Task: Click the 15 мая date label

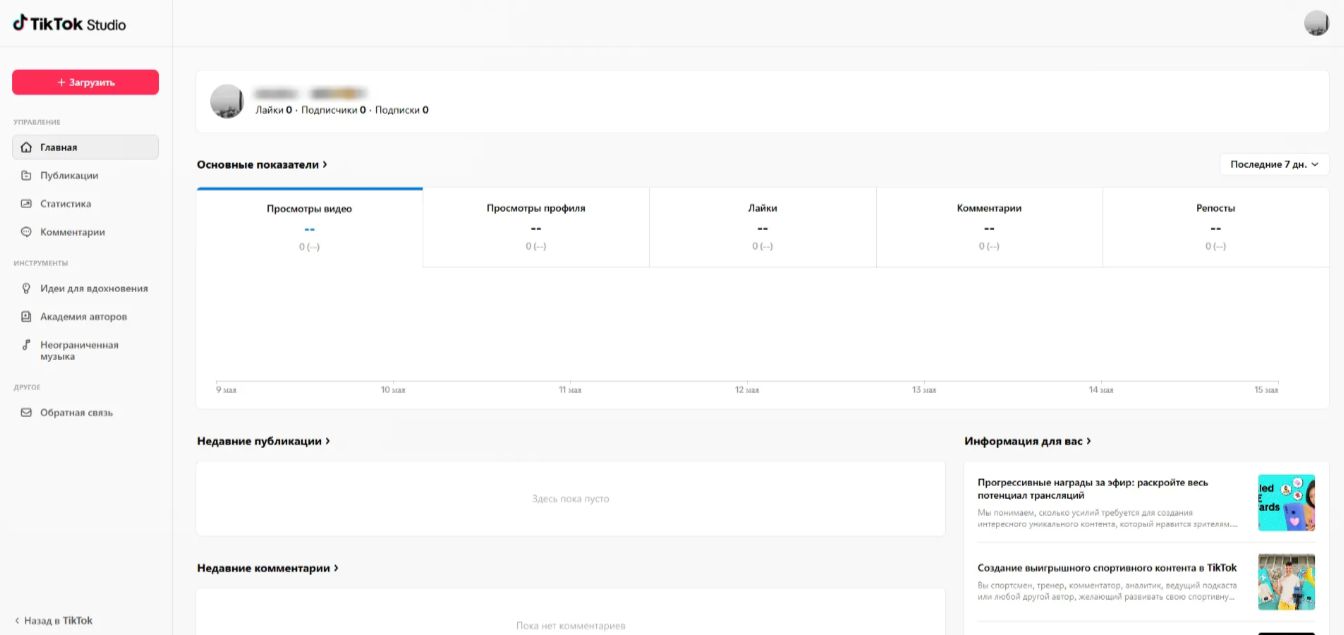Action: [1266, 390]
